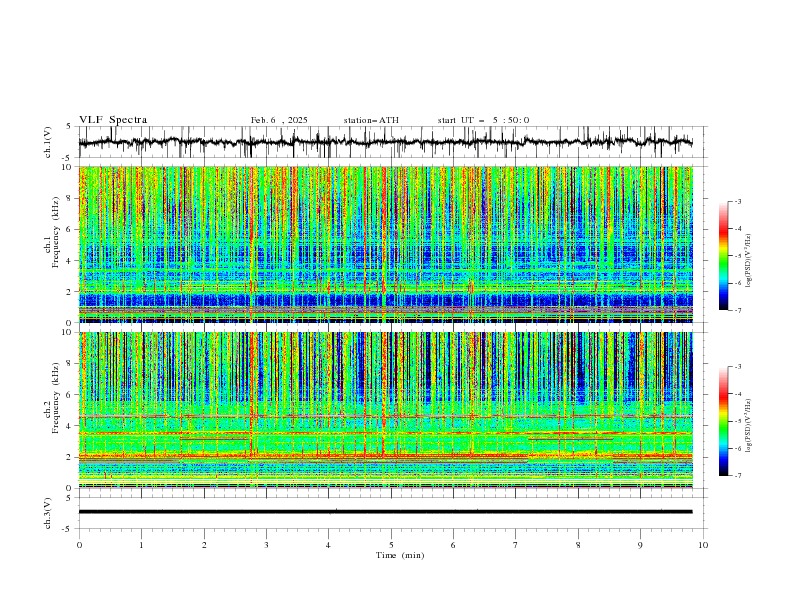Click the 'VLF Spectra' title text
The height and width of the screenshot is (612, 792).
click(x=113, y=120)
